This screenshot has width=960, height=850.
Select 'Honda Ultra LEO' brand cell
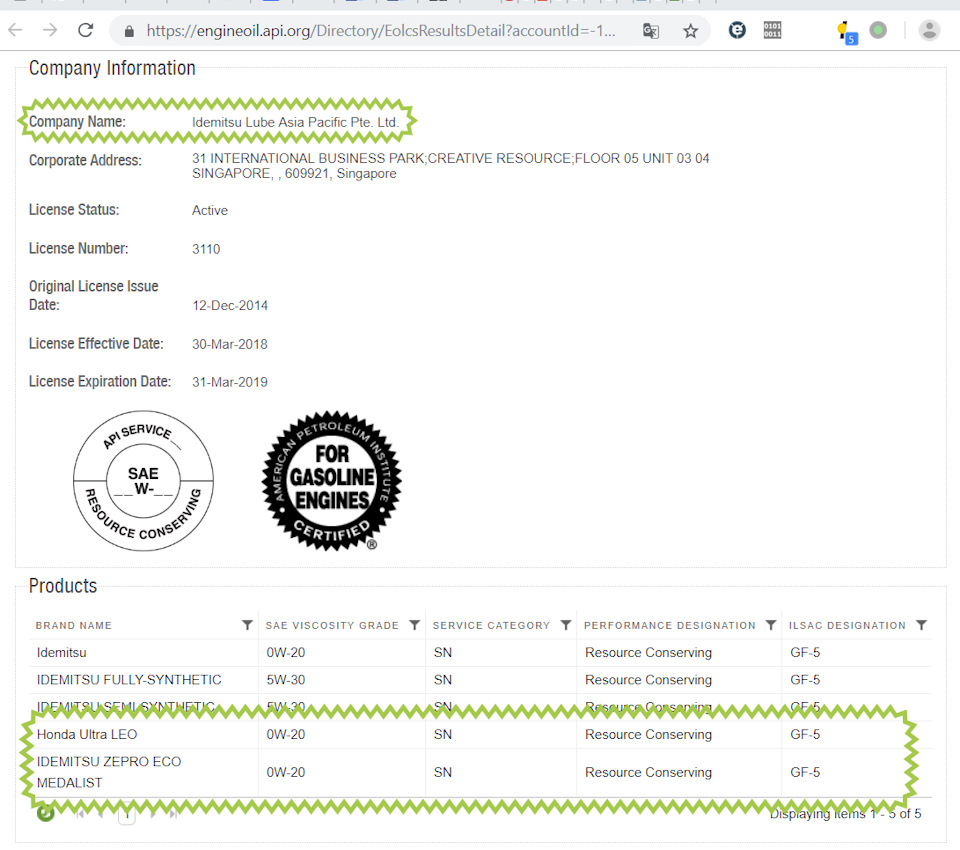[x=87, y=734]
